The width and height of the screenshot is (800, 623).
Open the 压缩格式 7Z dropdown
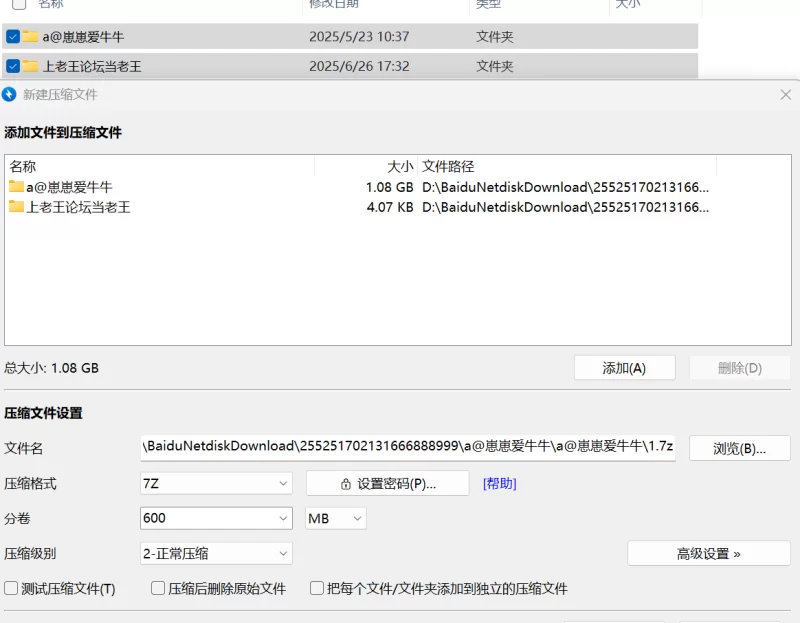[x=216, y=484]
